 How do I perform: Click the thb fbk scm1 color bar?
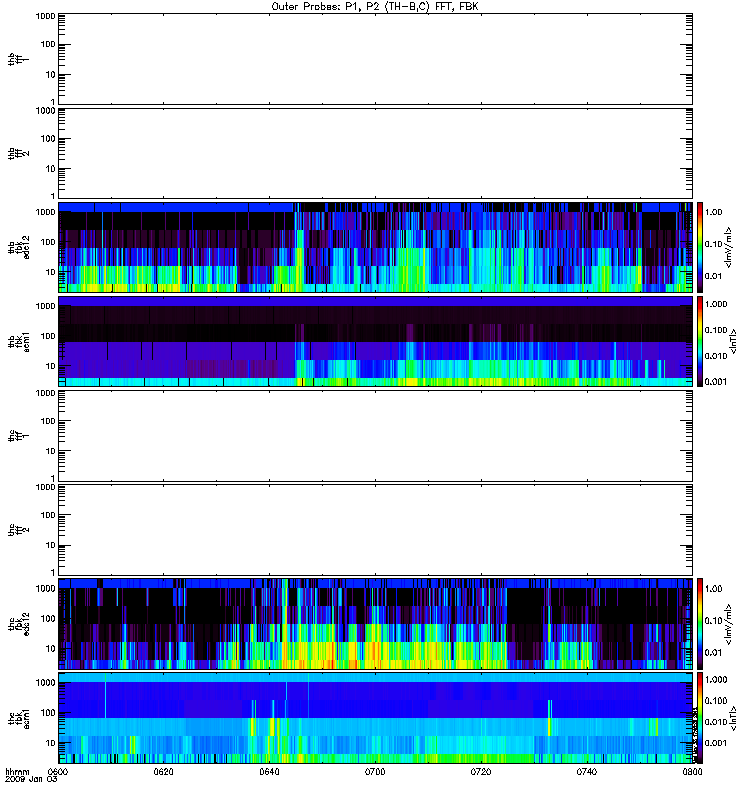pos(699,341)
